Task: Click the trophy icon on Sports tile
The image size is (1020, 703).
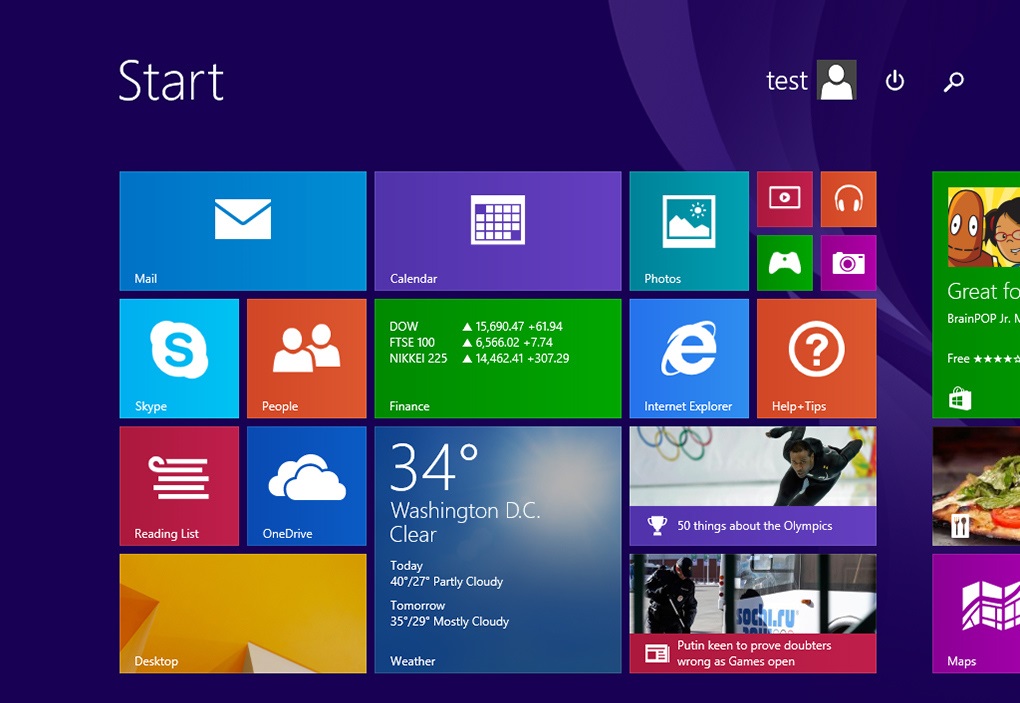Action: point(657,525)
